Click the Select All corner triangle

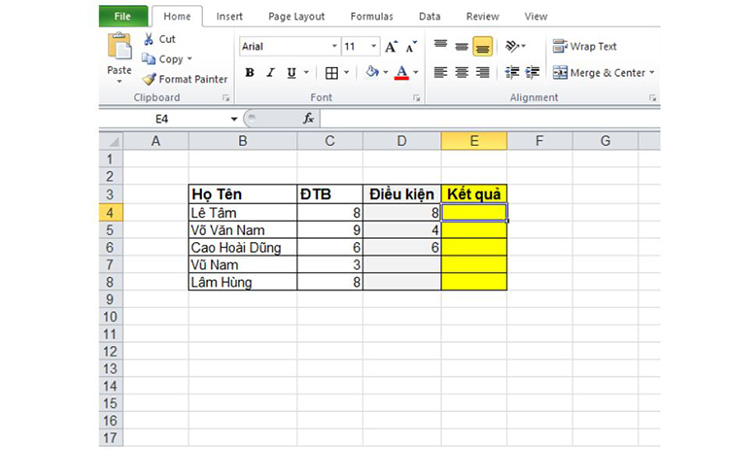pos(111,141)
